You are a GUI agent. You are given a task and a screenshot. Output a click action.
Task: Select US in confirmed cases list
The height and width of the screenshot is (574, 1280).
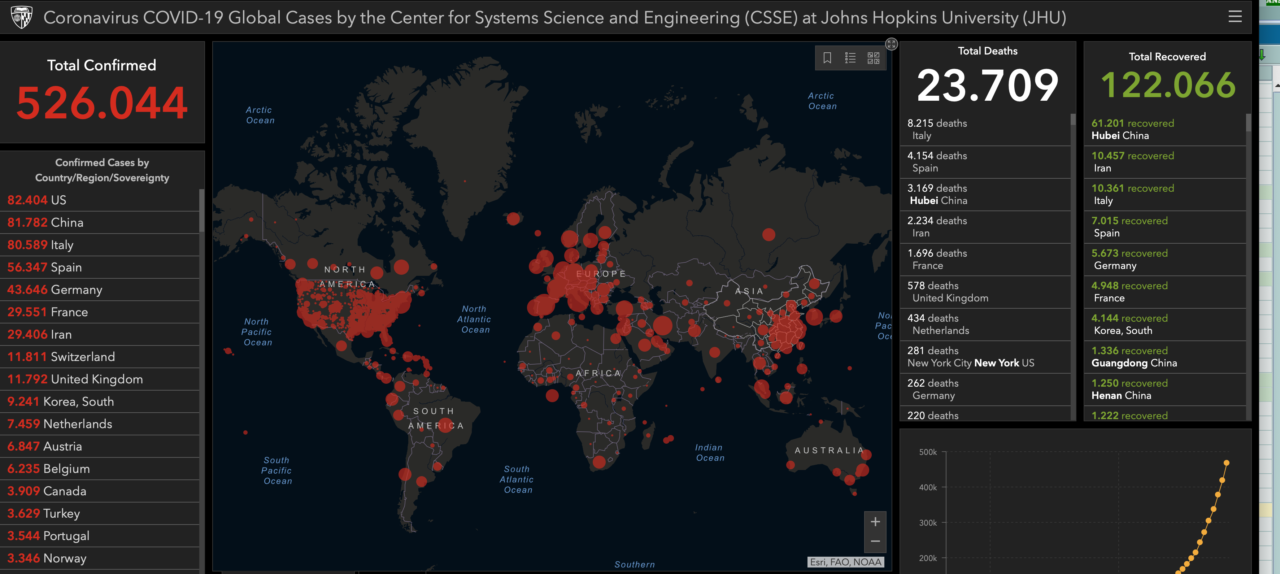[x=101, y=200]
